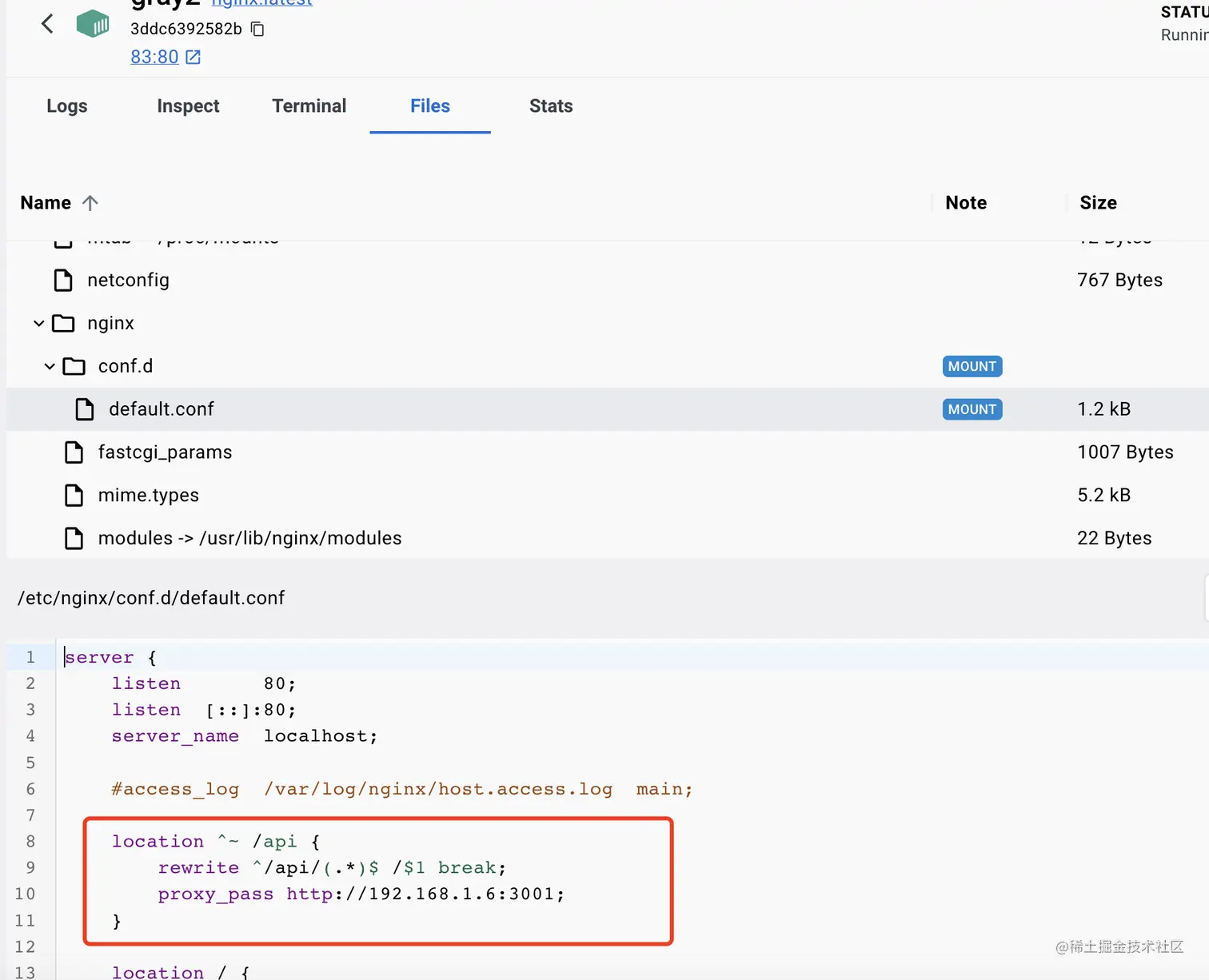Screen dimensions: 1209x980
Task: Collapse the nginx folder chevron
Action: click(39, 324)
